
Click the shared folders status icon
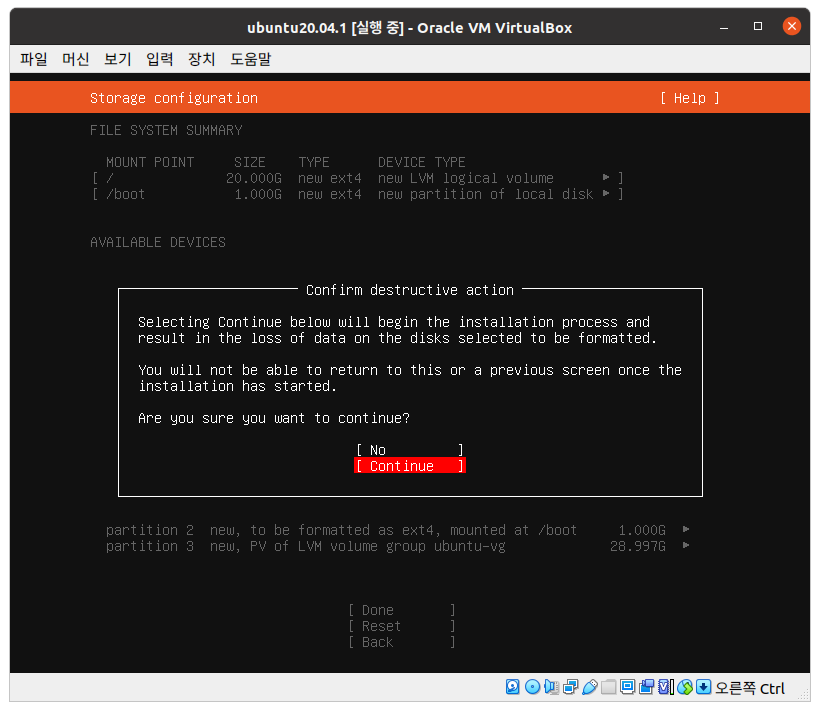coord(608,687)
